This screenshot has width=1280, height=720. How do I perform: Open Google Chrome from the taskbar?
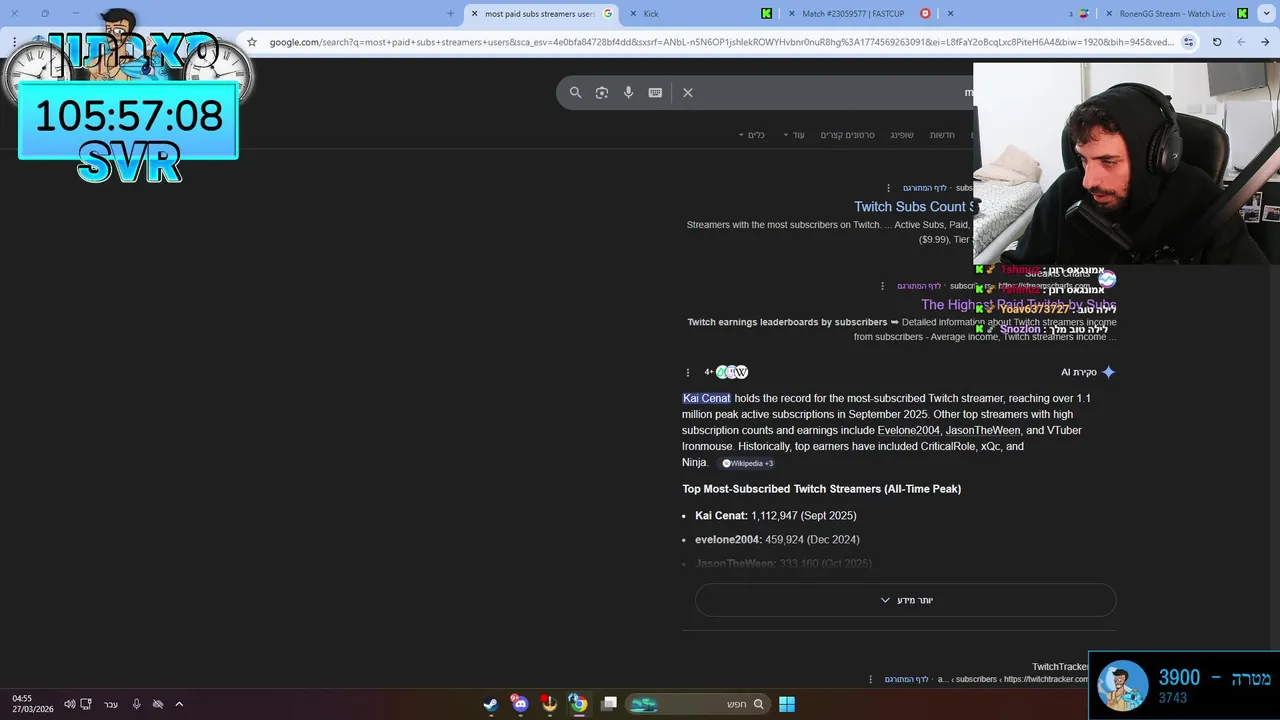pyautogui.click(x=578, y=704)
